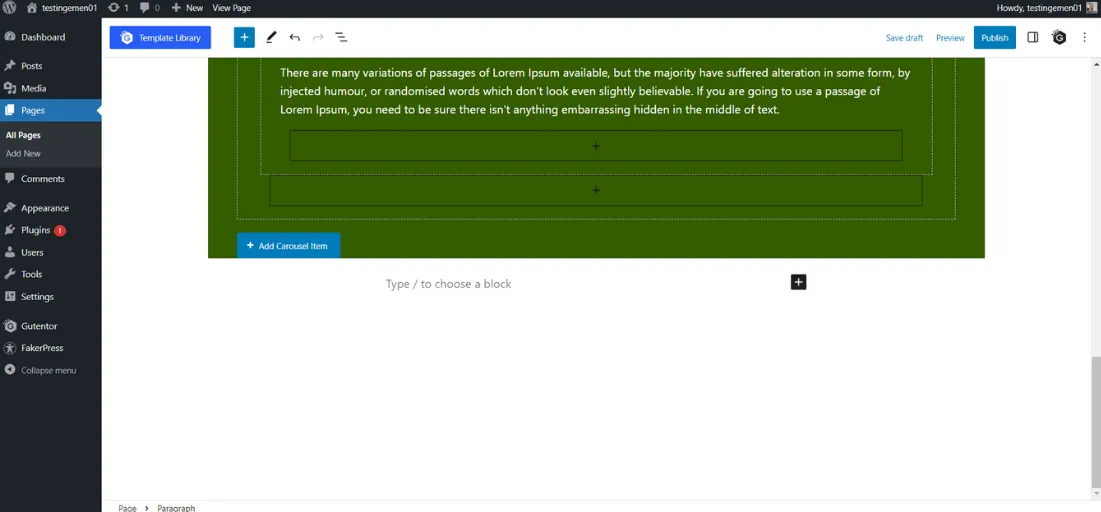
Task: Collapse the admin sidebar menu
Action: pos(40,370)
